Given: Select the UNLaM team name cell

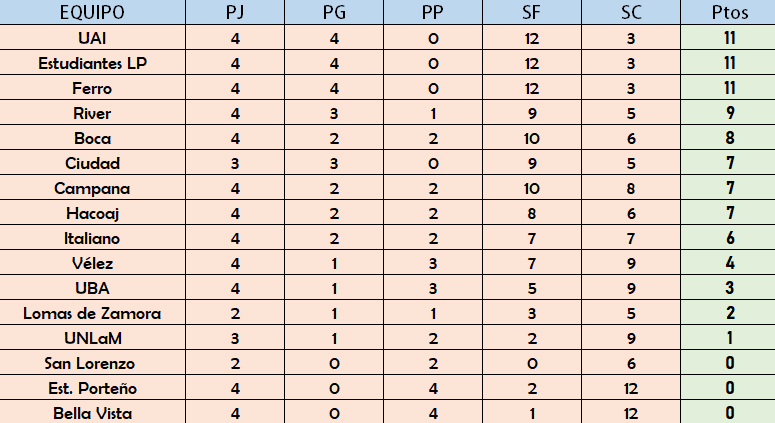Looking at the screenshot, I should pyautogui.click(x=92, y=338).
